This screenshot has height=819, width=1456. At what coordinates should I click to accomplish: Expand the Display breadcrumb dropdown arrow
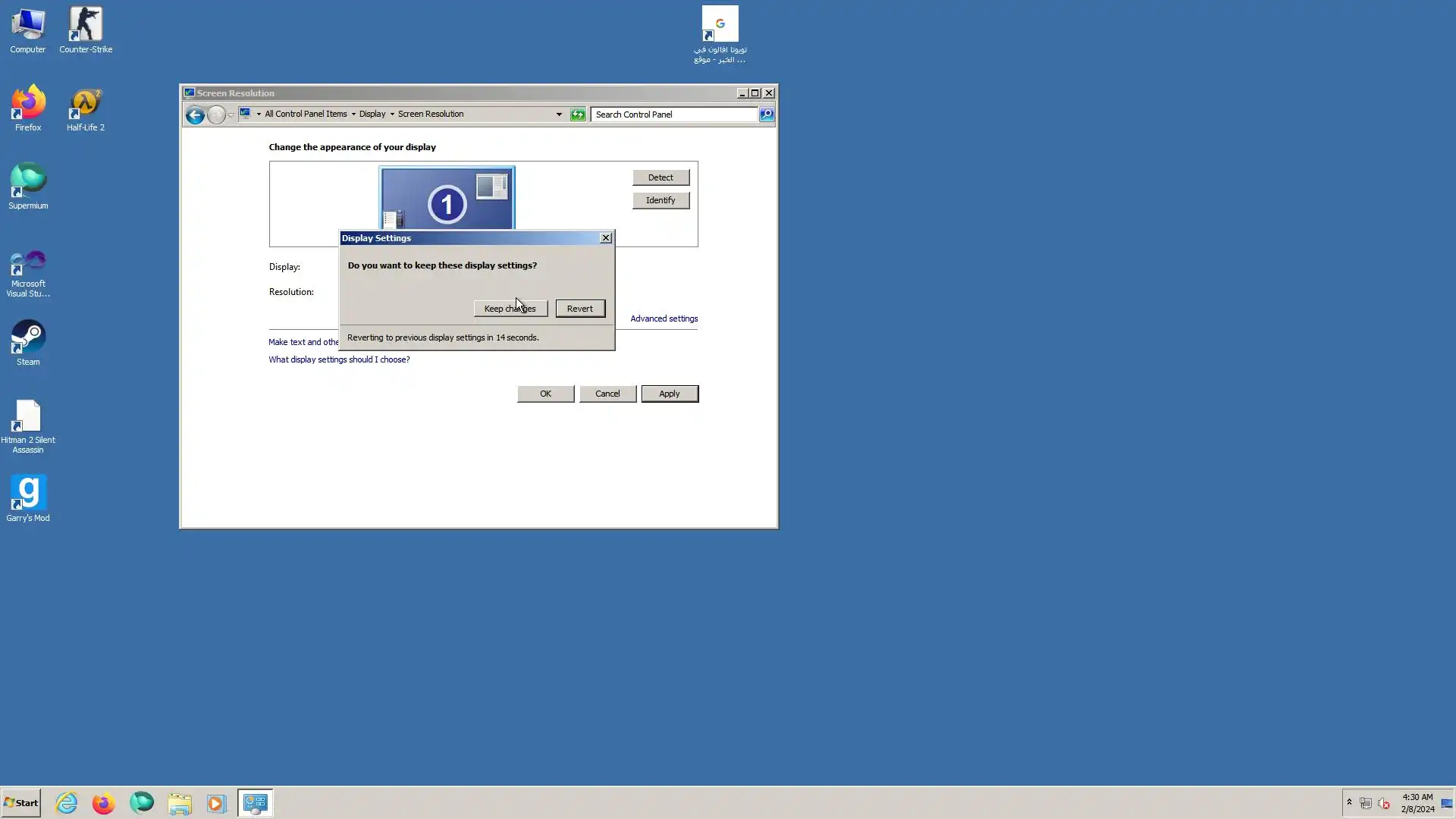tap(392, 115)
